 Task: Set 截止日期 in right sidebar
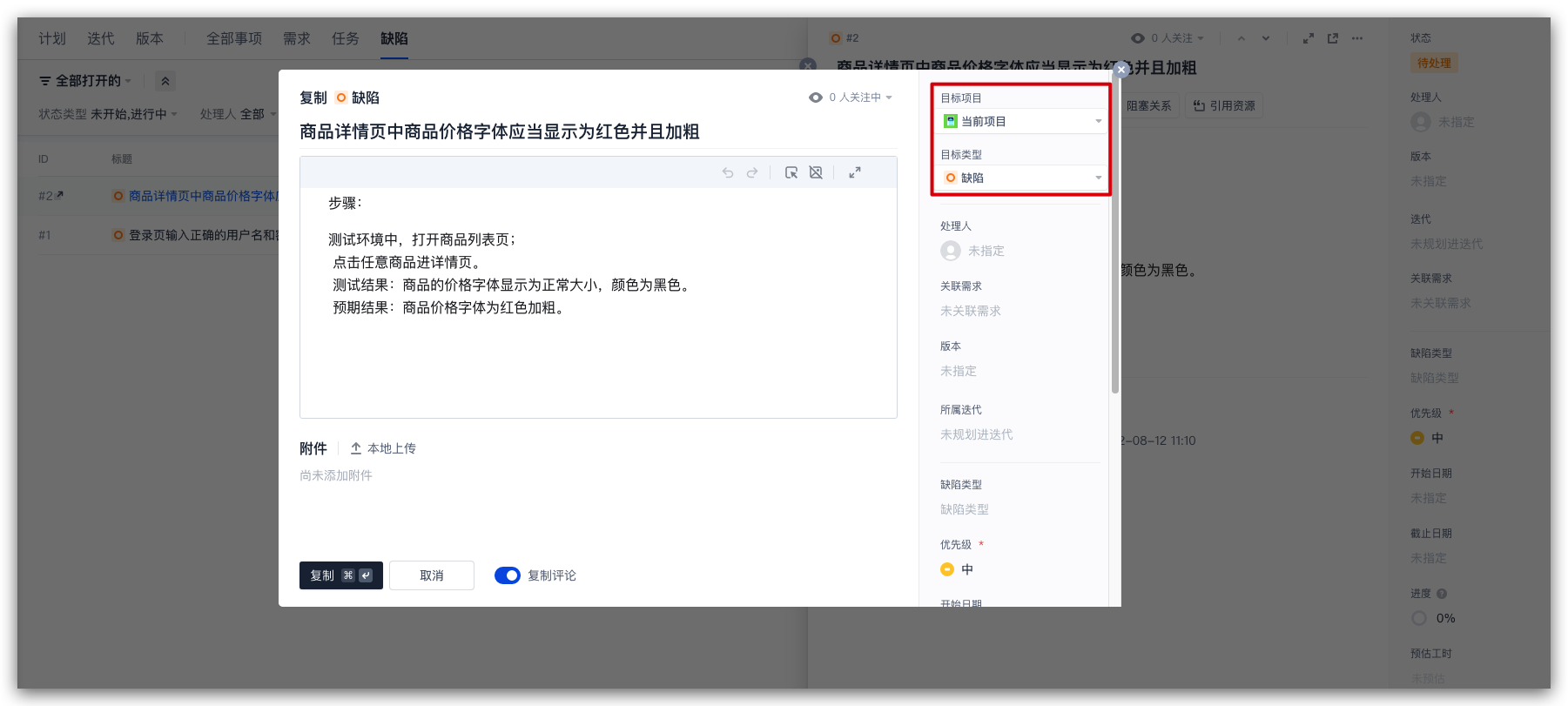coord(1429,558)
